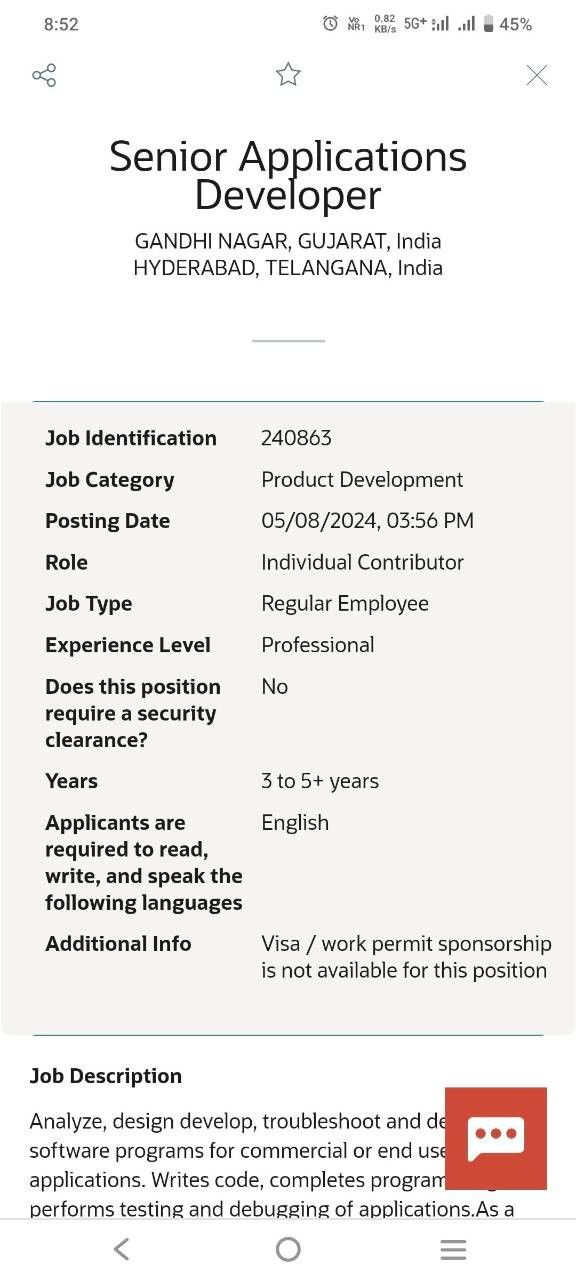Close the job details page
Image resolution: width=576 pixels, height=1280 pixels.
tap(537, 75)
